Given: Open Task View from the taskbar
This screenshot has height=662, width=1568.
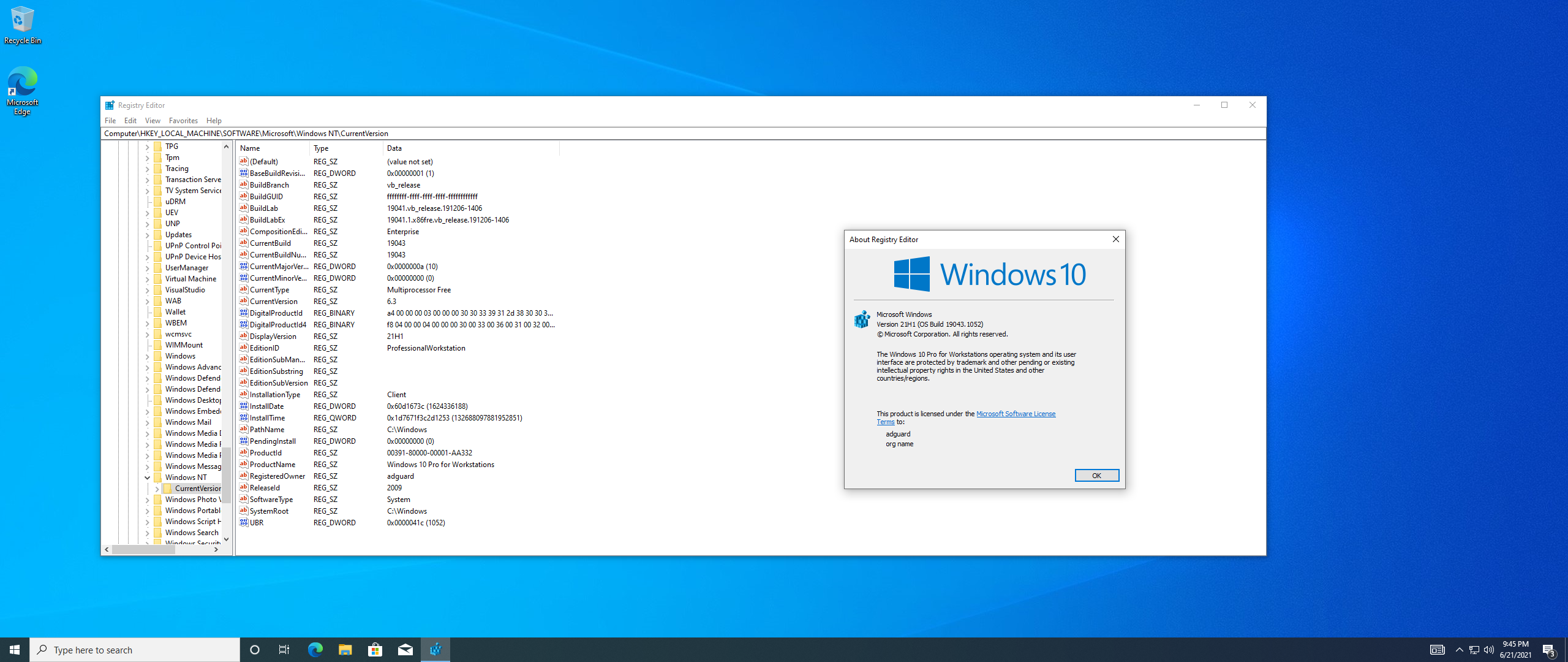Looking at the screenshot, I should 284,650.
